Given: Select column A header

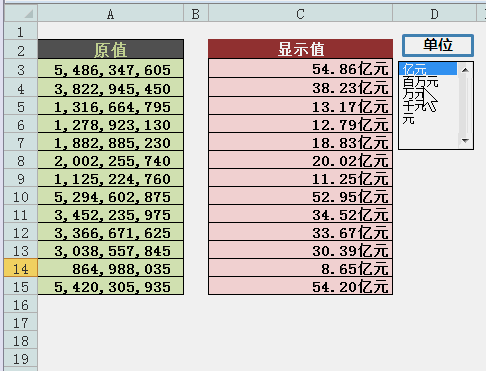Looking at the screenshot, I should pyautogui.click(x=111, y=14).
